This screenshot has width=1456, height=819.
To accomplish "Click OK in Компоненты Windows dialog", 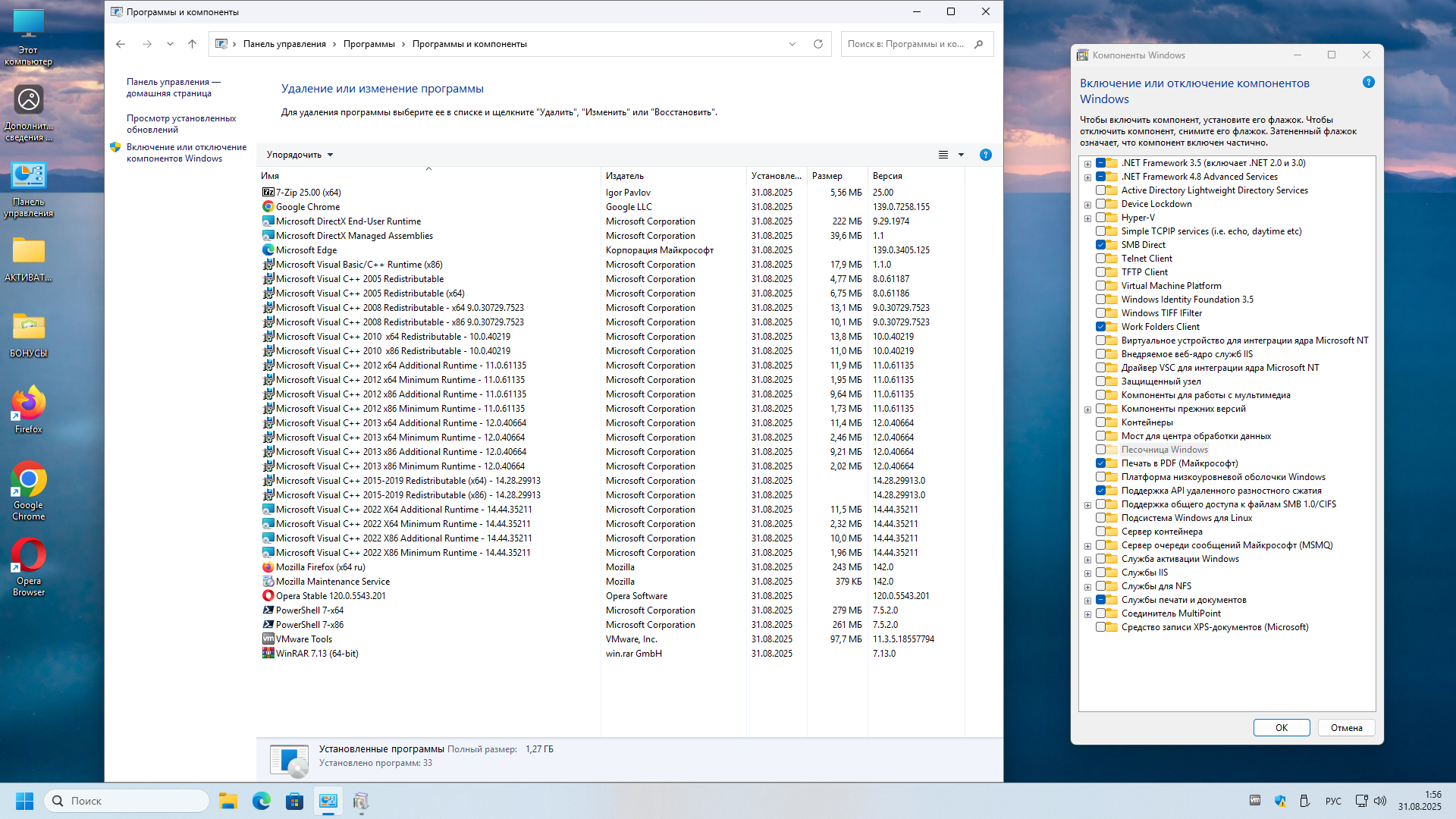I will pos(1282,728).
